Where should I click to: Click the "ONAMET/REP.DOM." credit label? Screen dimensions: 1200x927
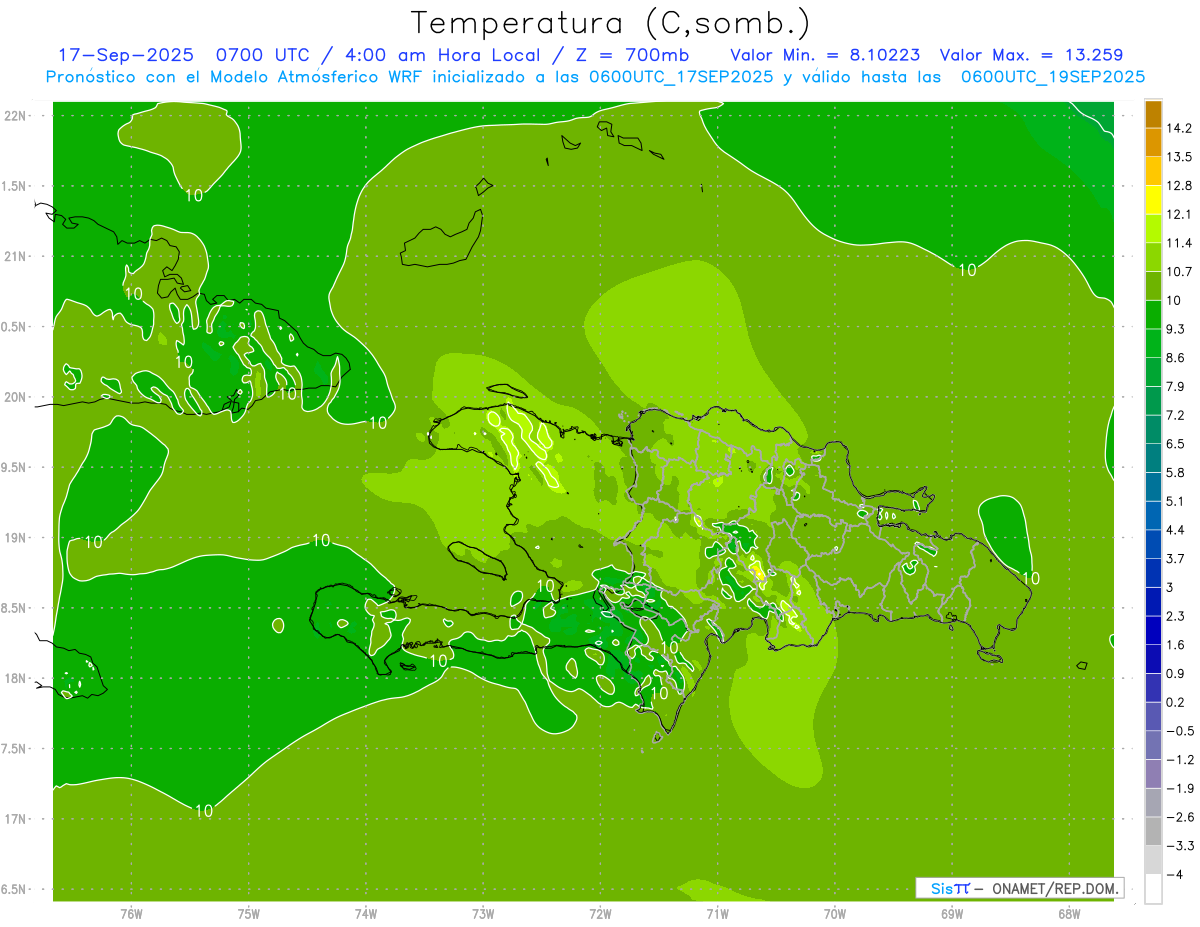click(x=1056, y=888)
